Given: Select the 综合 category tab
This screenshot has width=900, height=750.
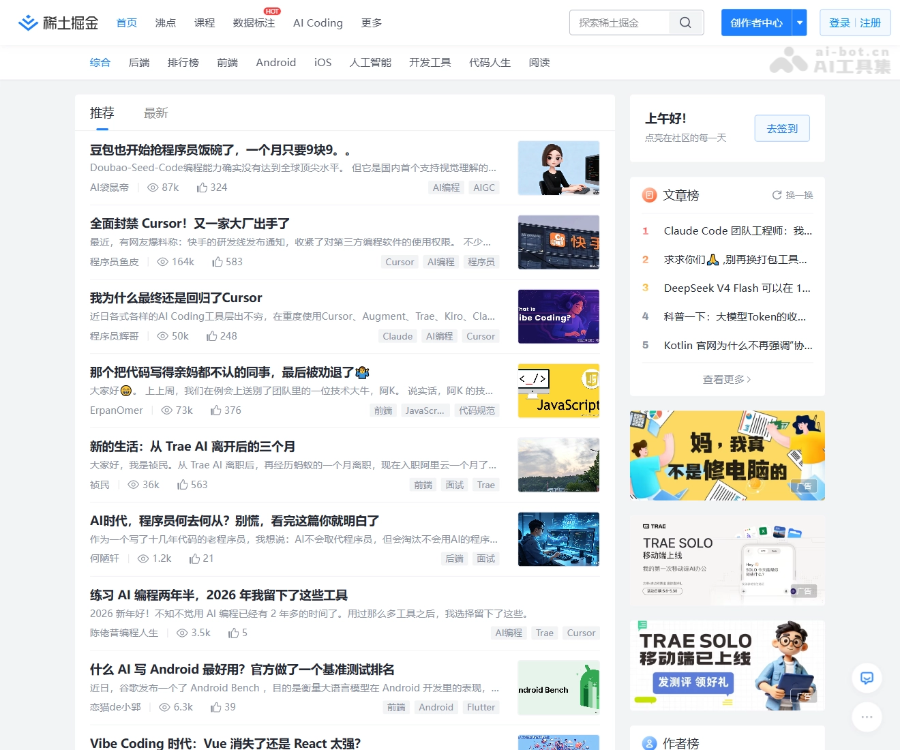Looking at the screenshot, I should click(100, 63).
